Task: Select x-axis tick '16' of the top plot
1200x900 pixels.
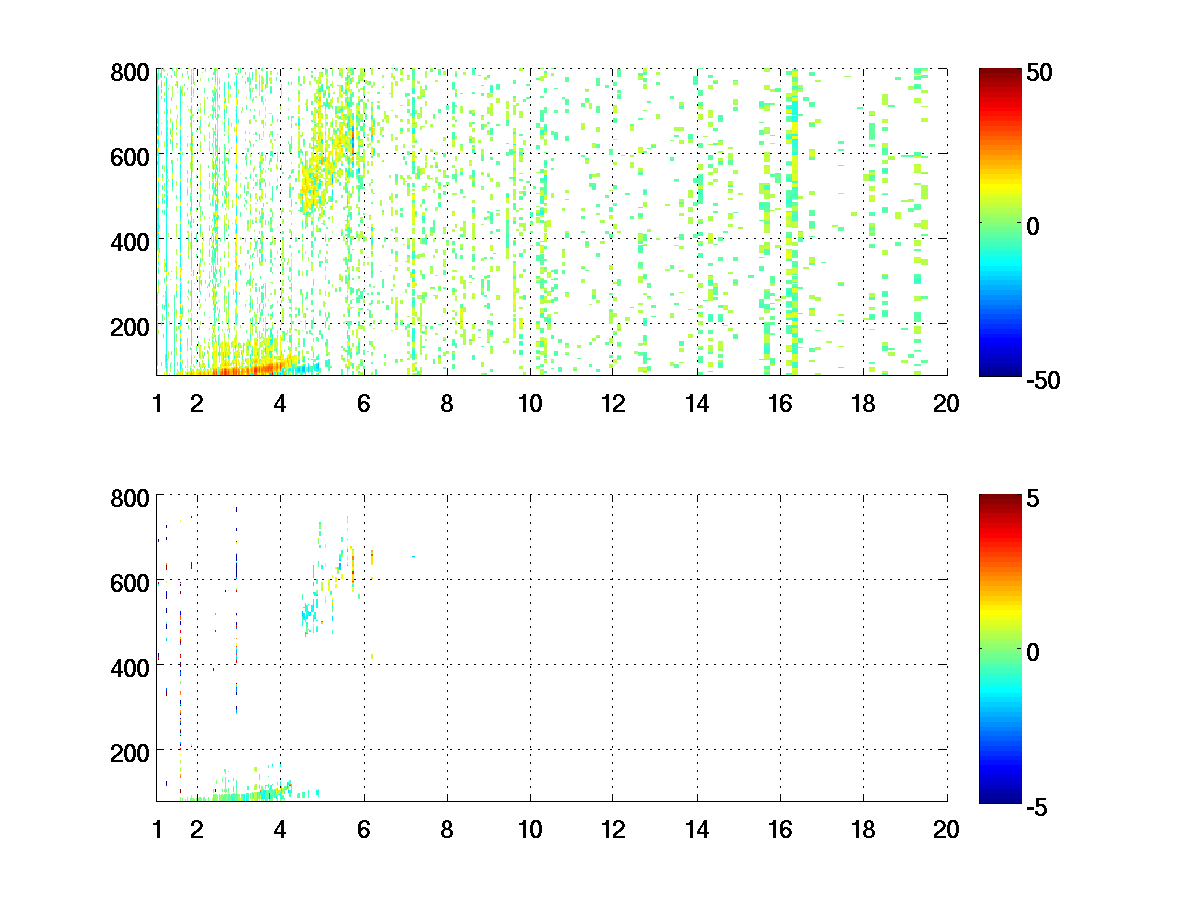Action: coord(780,404)
